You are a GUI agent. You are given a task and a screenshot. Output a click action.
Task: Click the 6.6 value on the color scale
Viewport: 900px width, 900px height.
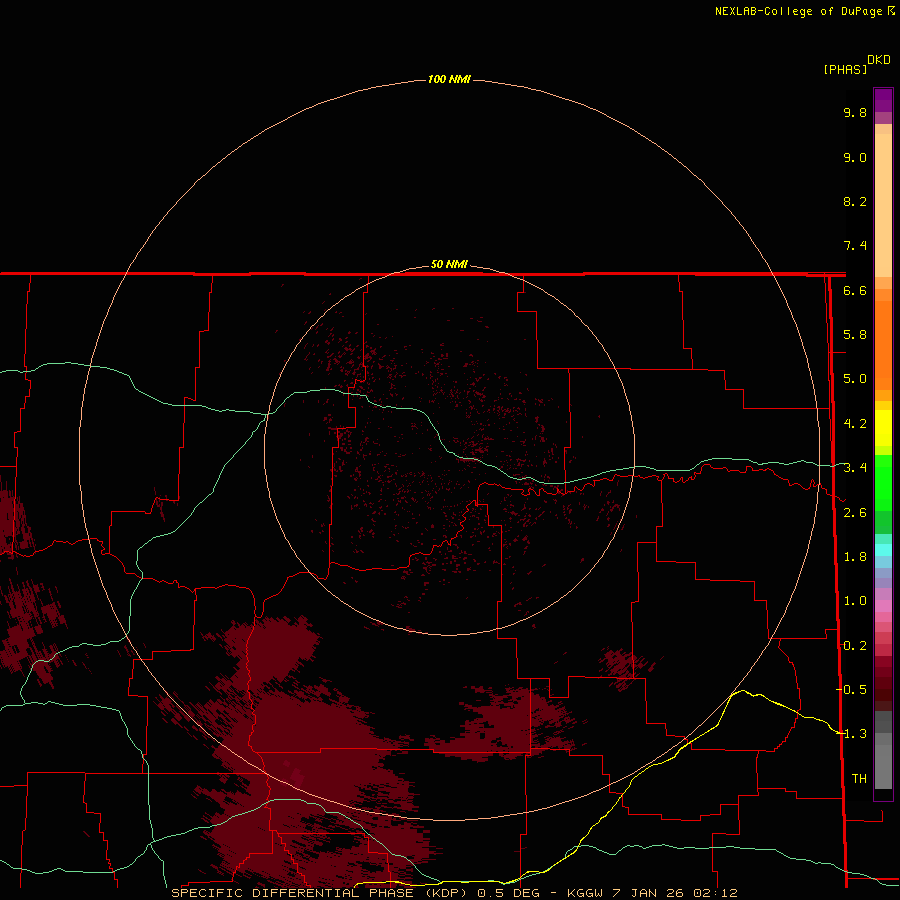[x=855, y=290]
